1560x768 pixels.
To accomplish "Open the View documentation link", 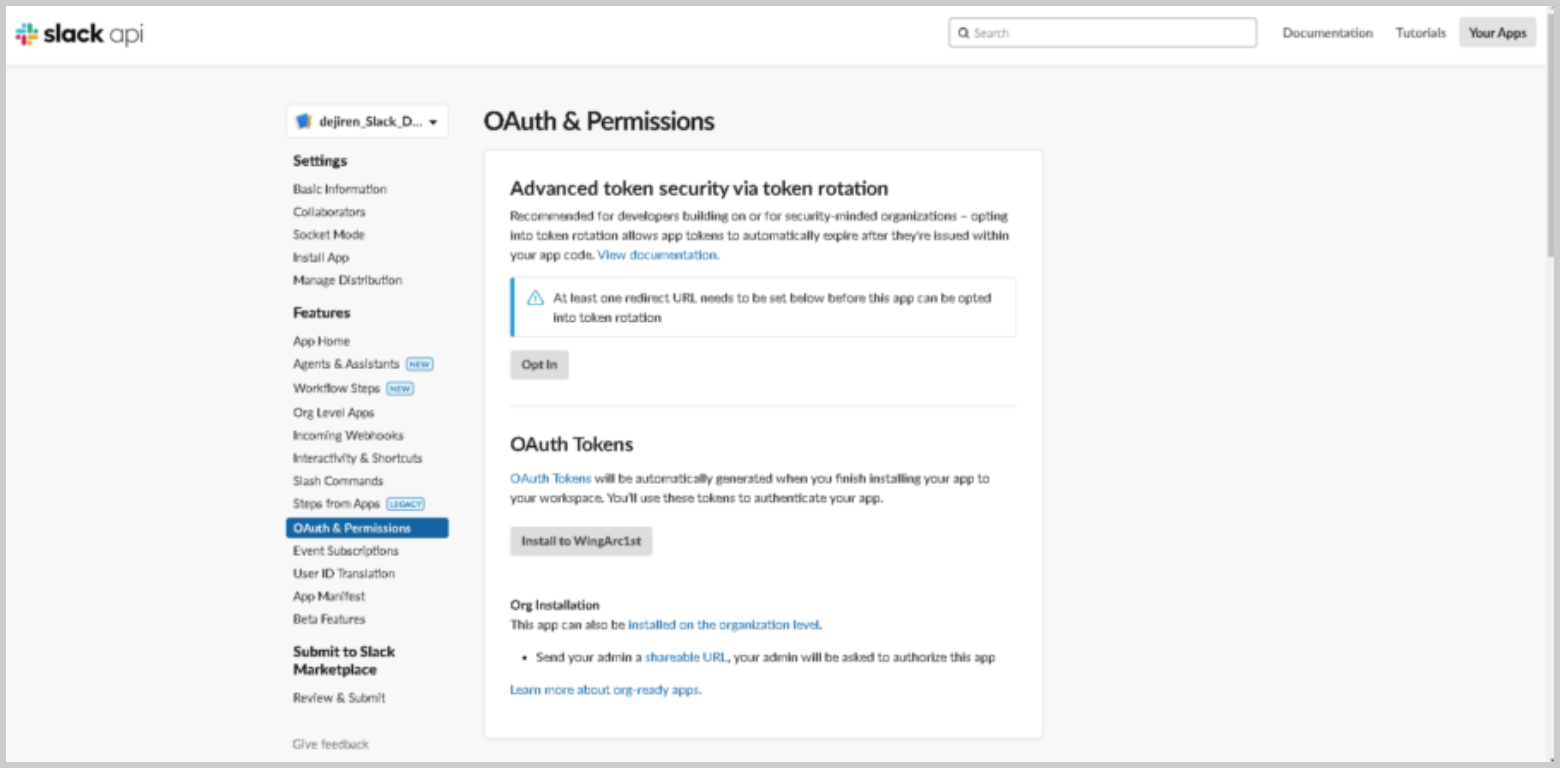I will pos(658,255).
